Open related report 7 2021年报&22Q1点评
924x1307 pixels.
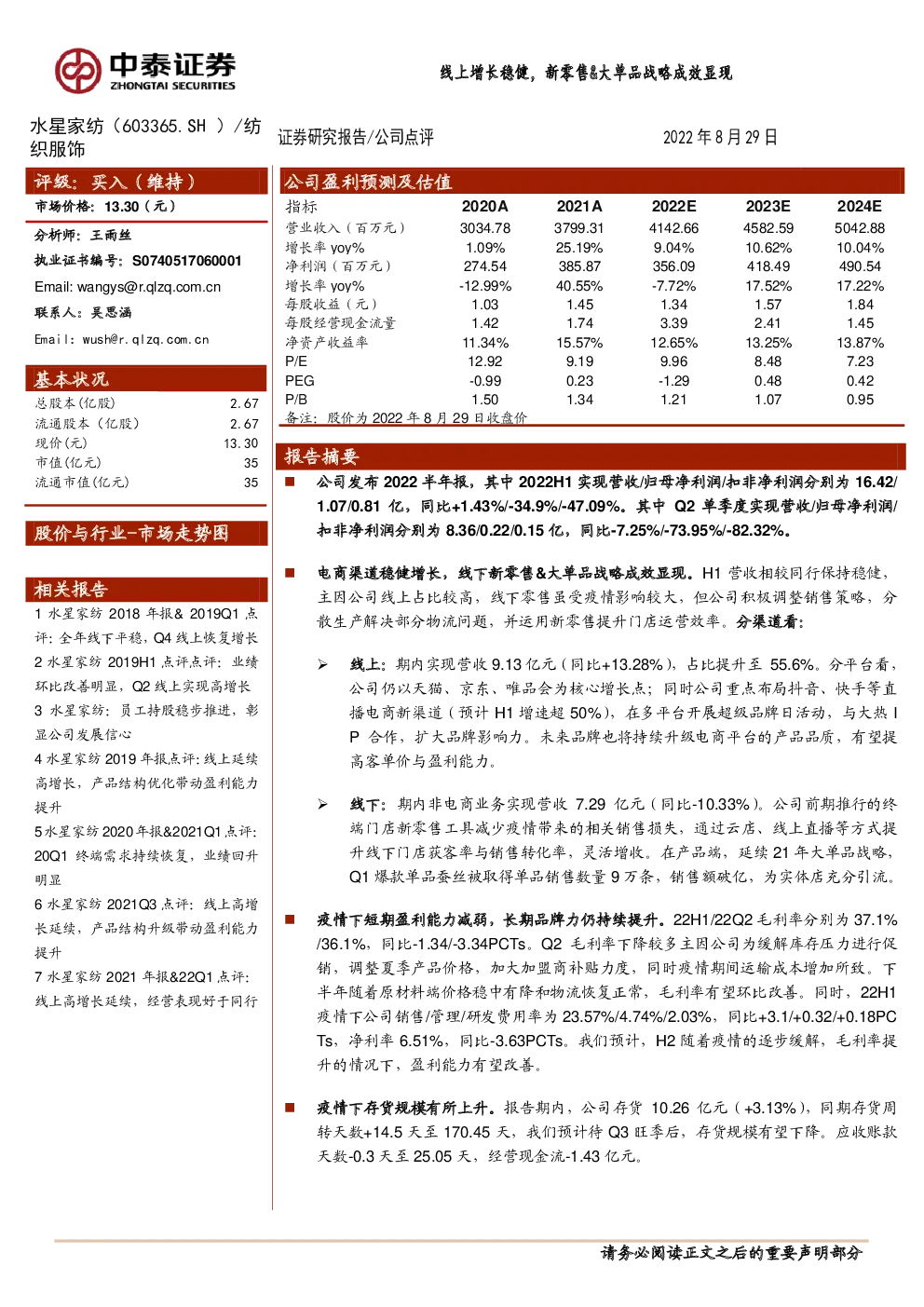(x=146, y=989)
